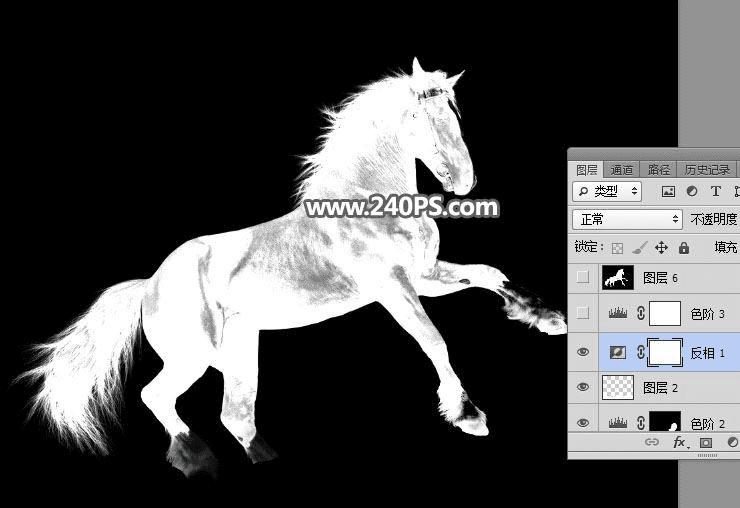Select layer name 图层 2
740x508 pixels.
[x=660, y=388]
